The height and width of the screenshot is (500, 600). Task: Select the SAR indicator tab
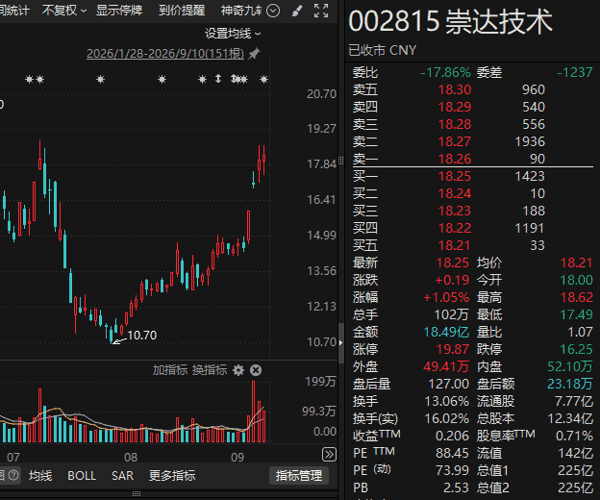[x=122, y=476]
